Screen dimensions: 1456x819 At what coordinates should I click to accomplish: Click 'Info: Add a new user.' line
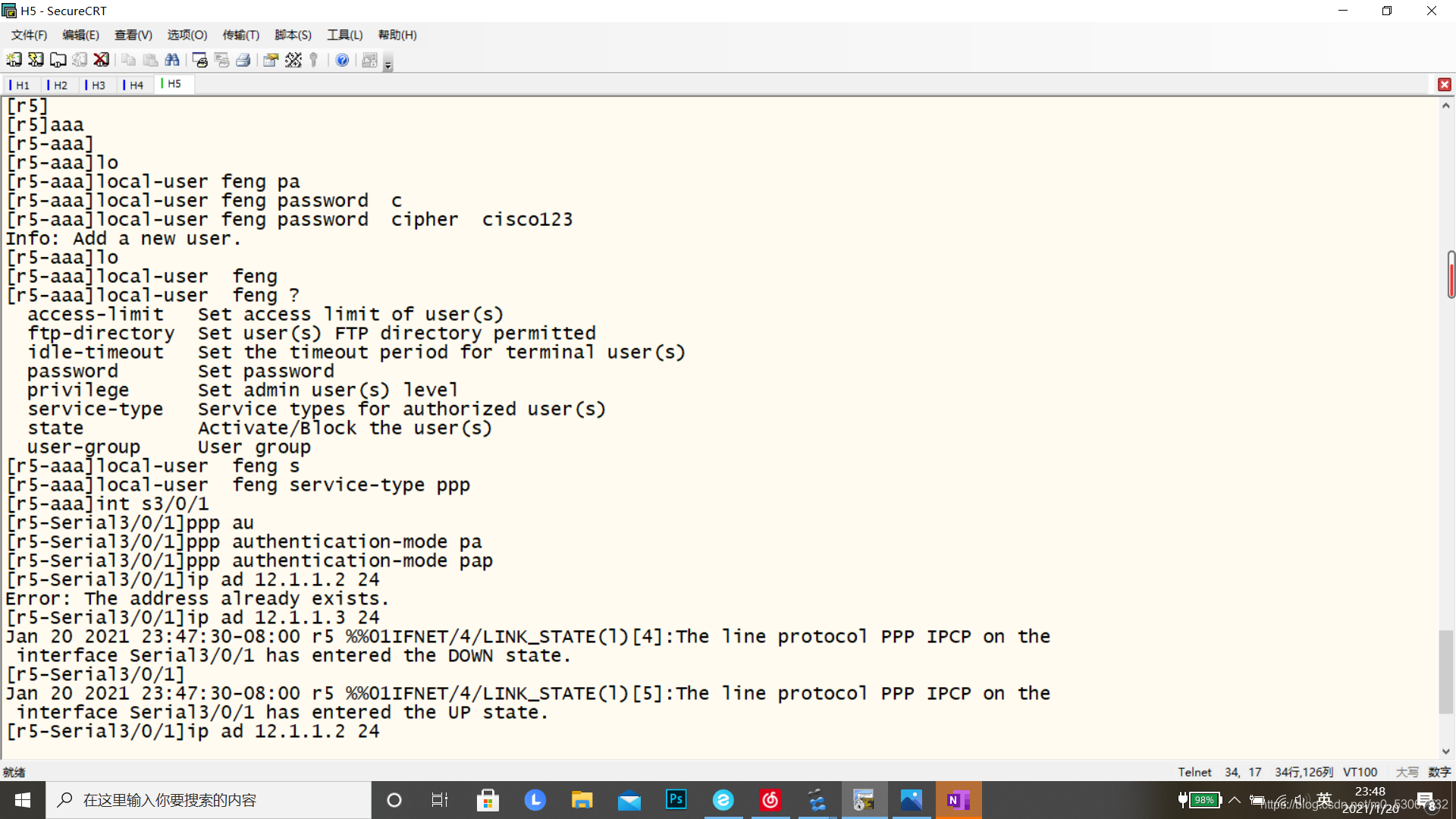tap(124, 239)
